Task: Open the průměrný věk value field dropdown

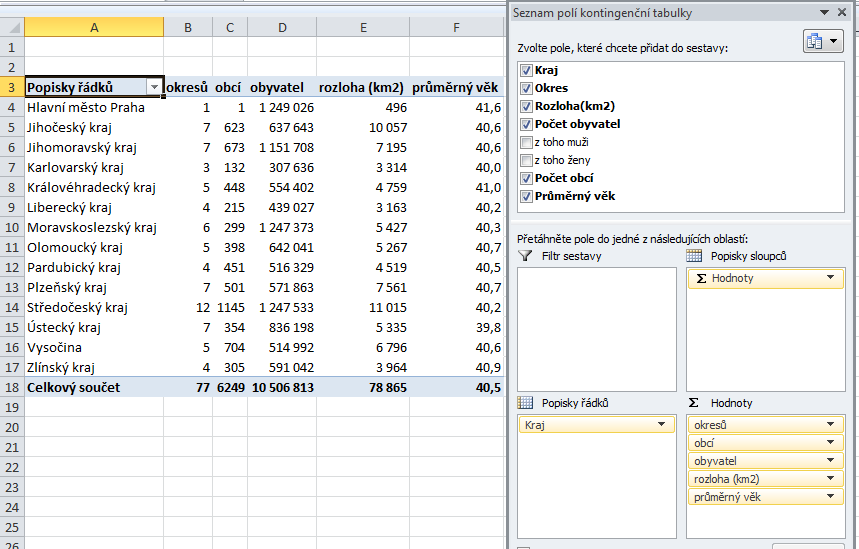Action: point(831,497)
